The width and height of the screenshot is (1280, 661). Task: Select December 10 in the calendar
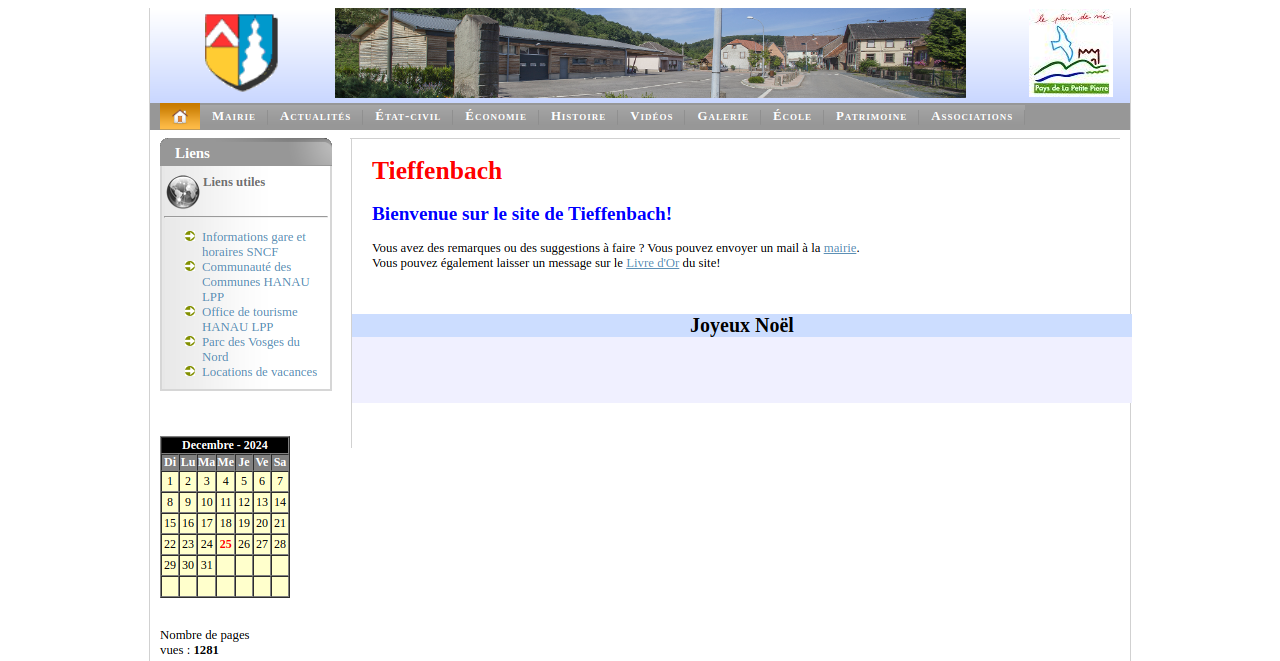click(x=206, y=502)
